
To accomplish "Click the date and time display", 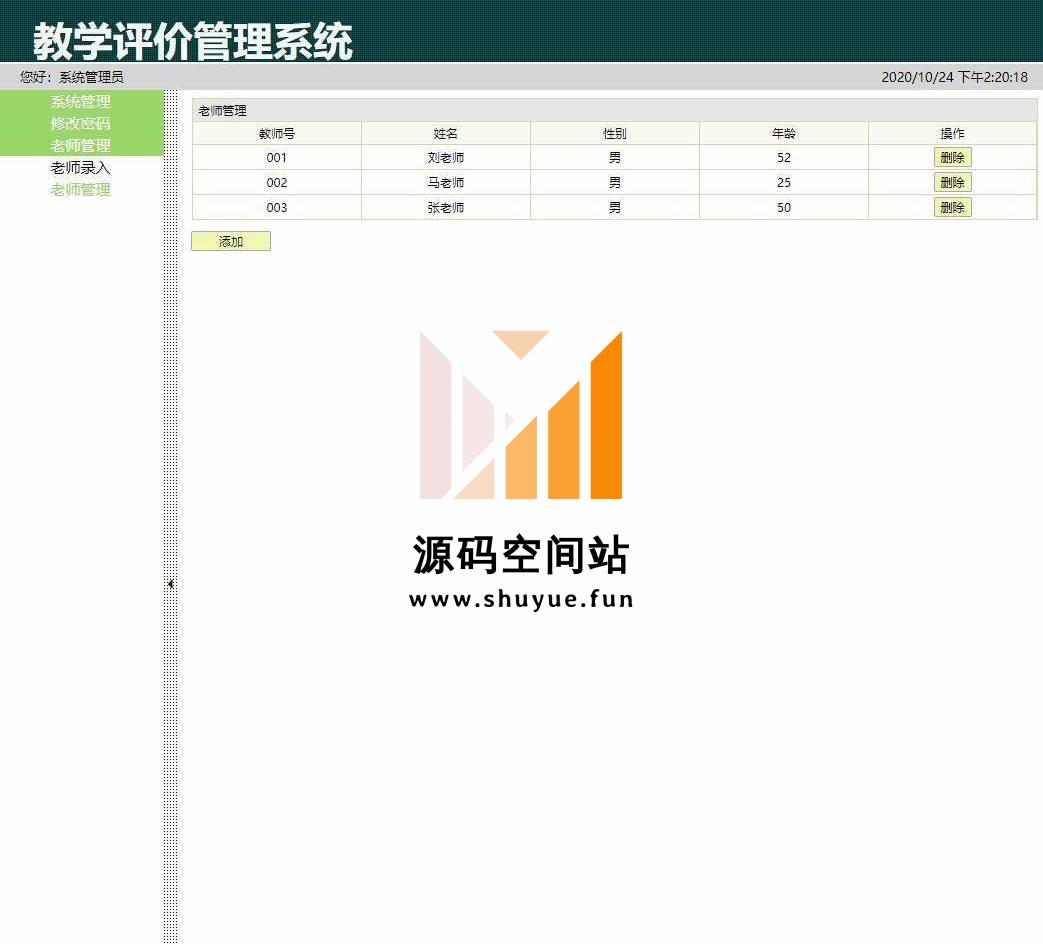I will pyautogui.click(x=955, y=77).
